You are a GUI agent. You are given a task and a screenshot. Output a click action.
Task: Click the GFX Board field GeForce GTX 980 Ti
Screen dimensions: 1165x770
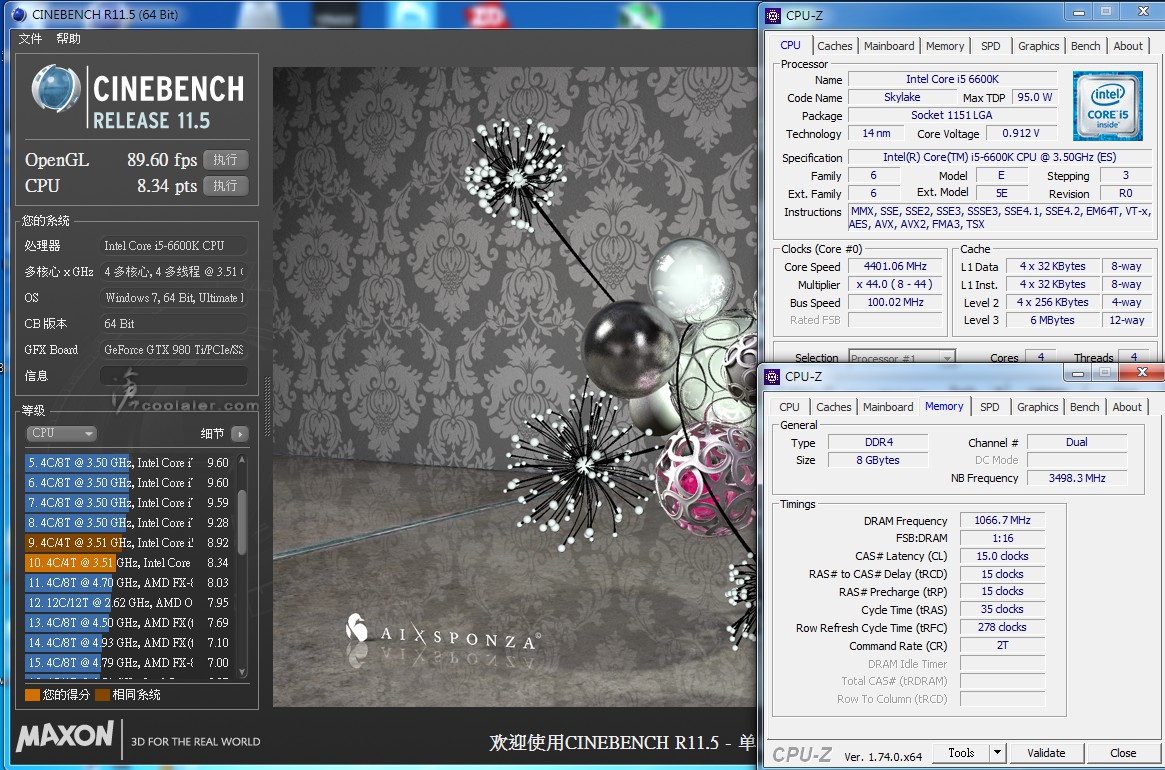point(174,349)
